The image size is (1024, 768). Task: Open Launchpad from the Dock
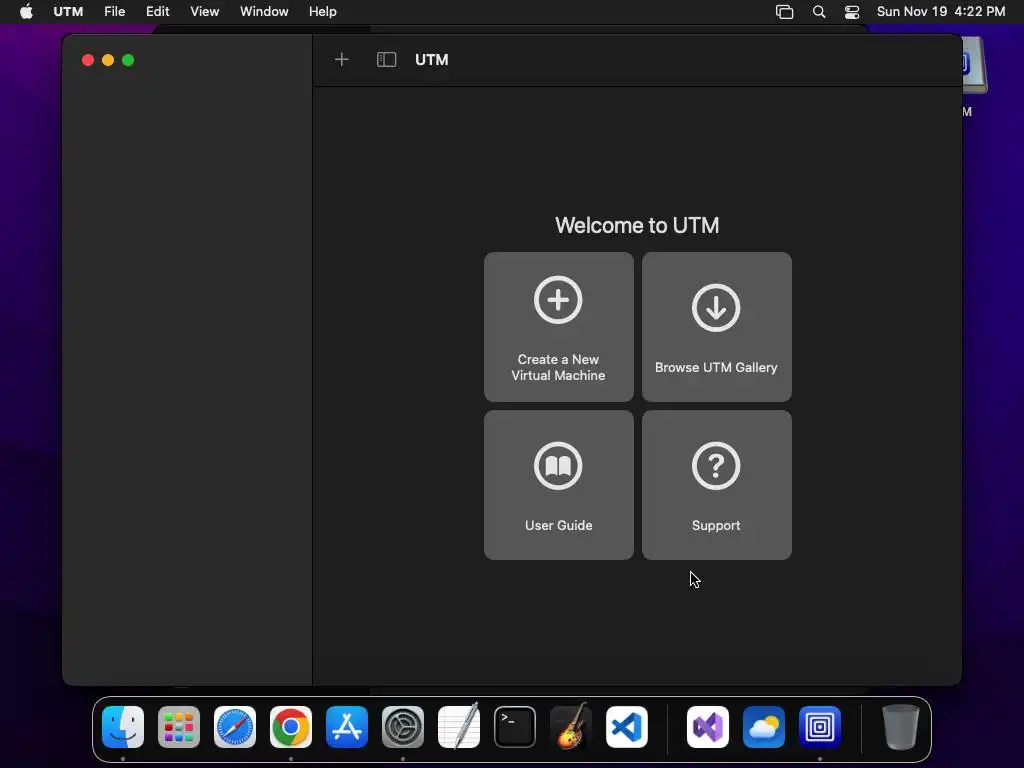click(179, 727)
